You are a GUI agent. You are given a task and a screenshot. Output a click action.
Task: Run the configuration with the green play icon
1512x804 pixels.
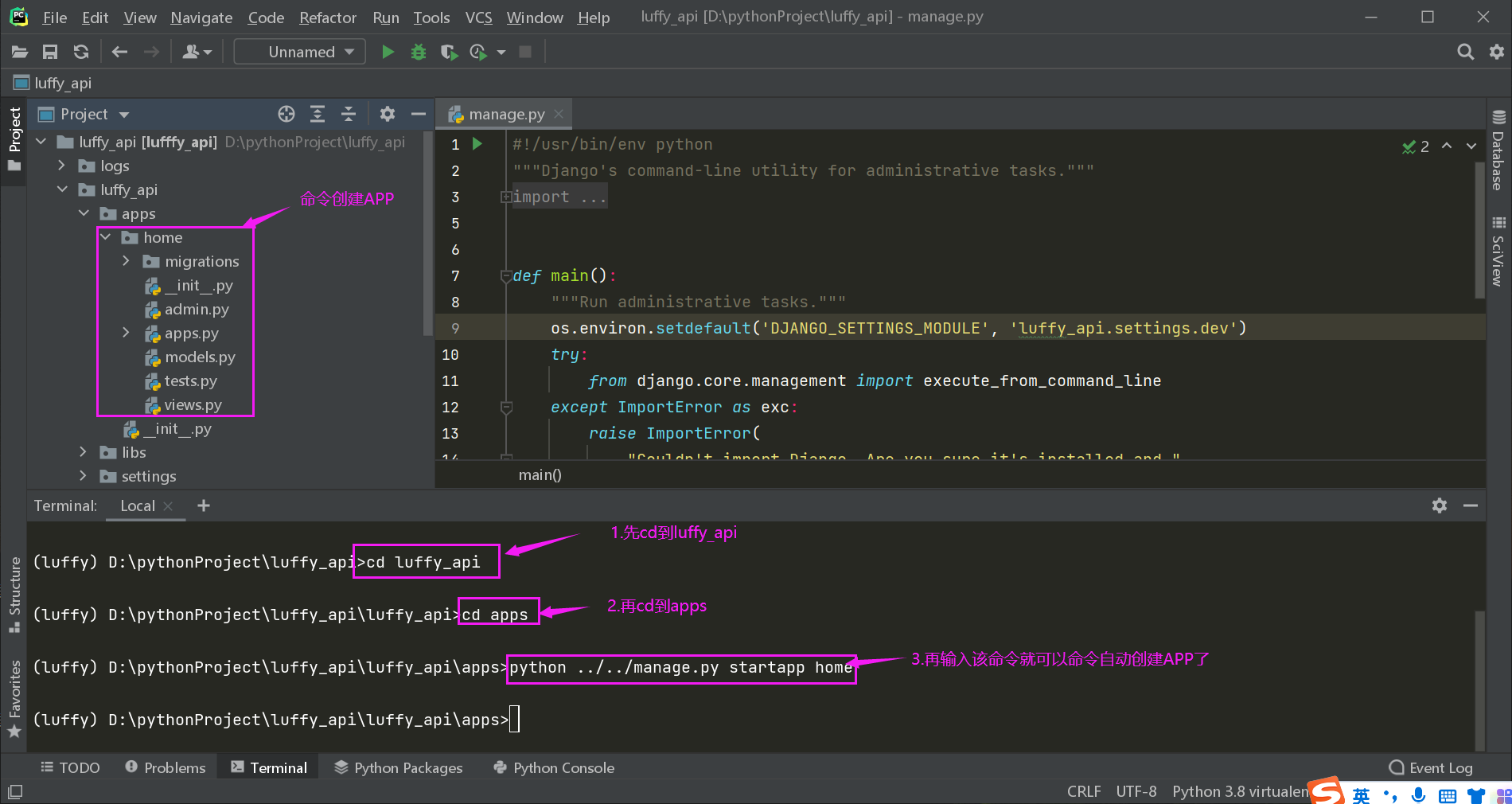click(388, 52)
